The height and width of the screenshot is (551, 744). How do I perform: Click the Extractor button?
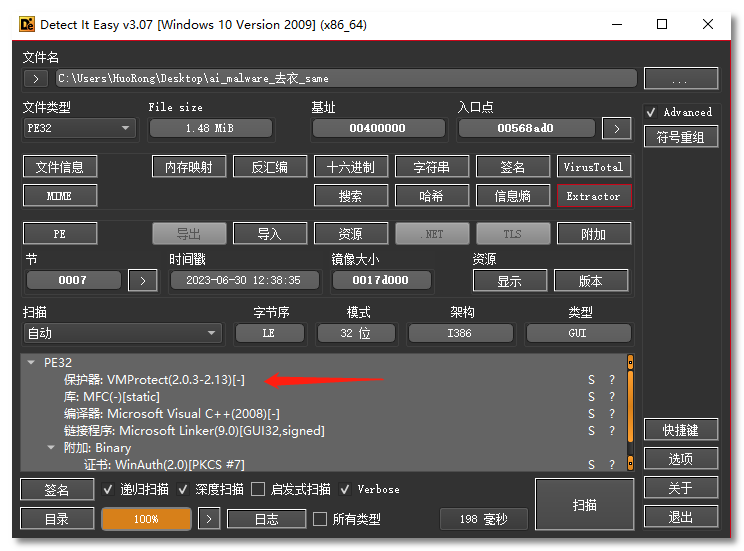[594, 196]
